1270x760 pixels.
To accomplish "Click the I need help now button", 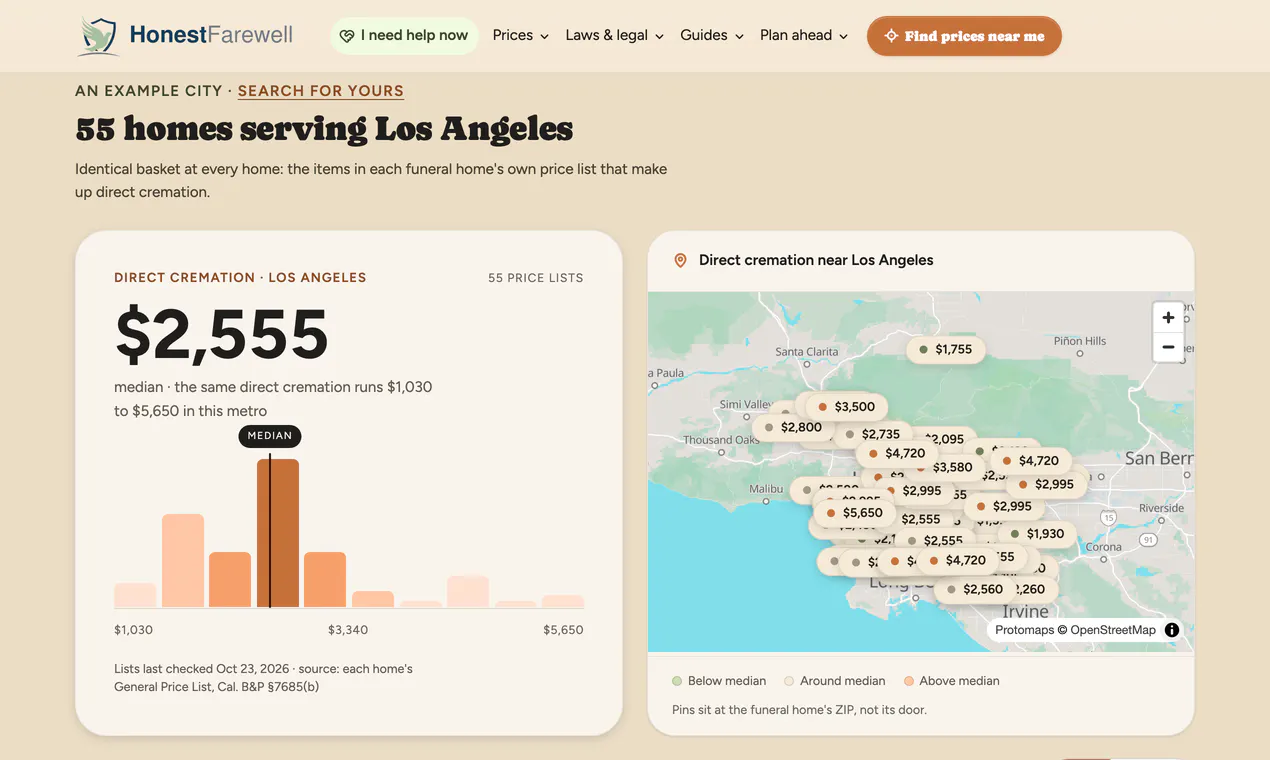I will (x=404, y=36).
